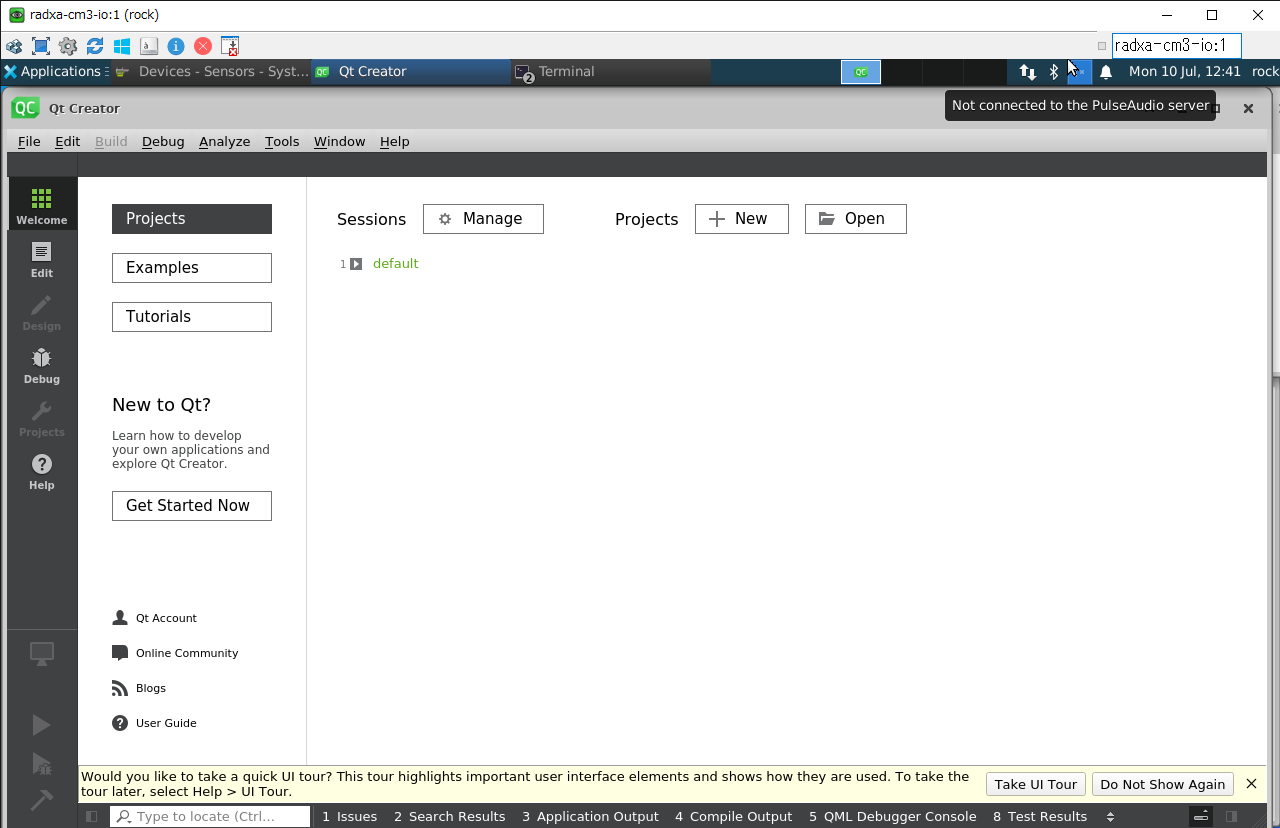The image size is (1280, 828).
Task: Open Design mode in sidebar
Action: [x=41, y=312]
